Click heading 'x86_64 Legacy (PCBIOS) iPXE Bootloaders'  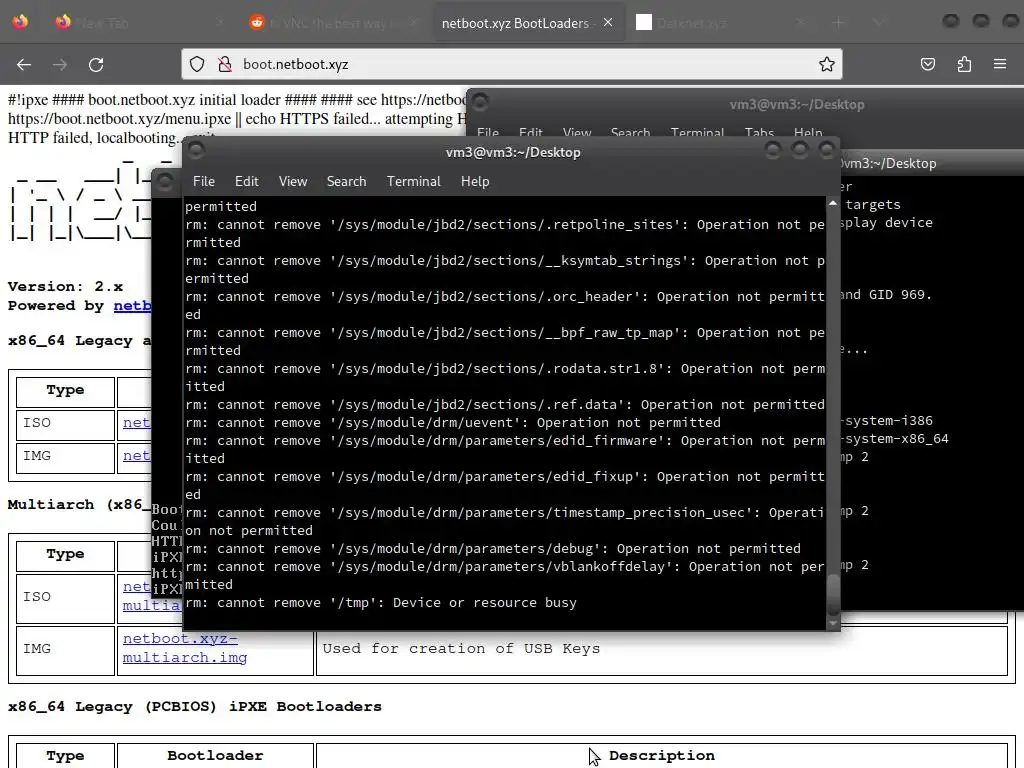195,707
